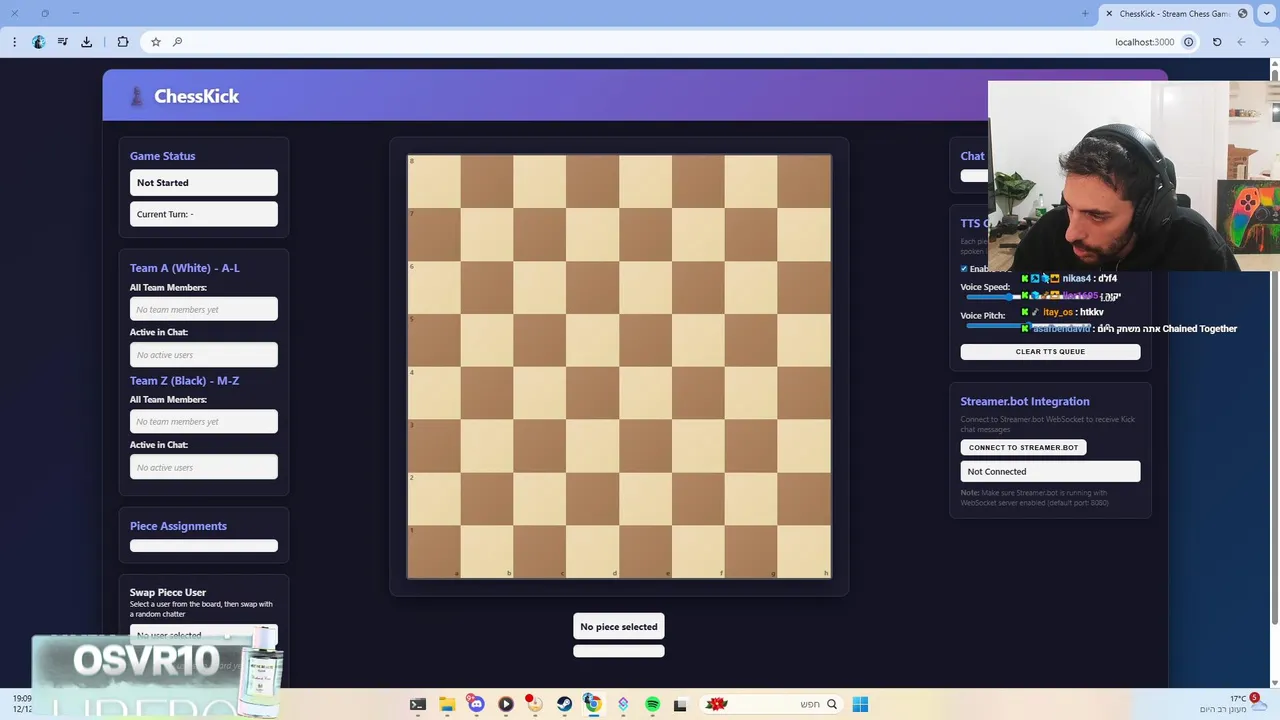Click the Team Z (Black) - M-Z heading
This screenshot has width=1280, height=720.
click(184, 381)
